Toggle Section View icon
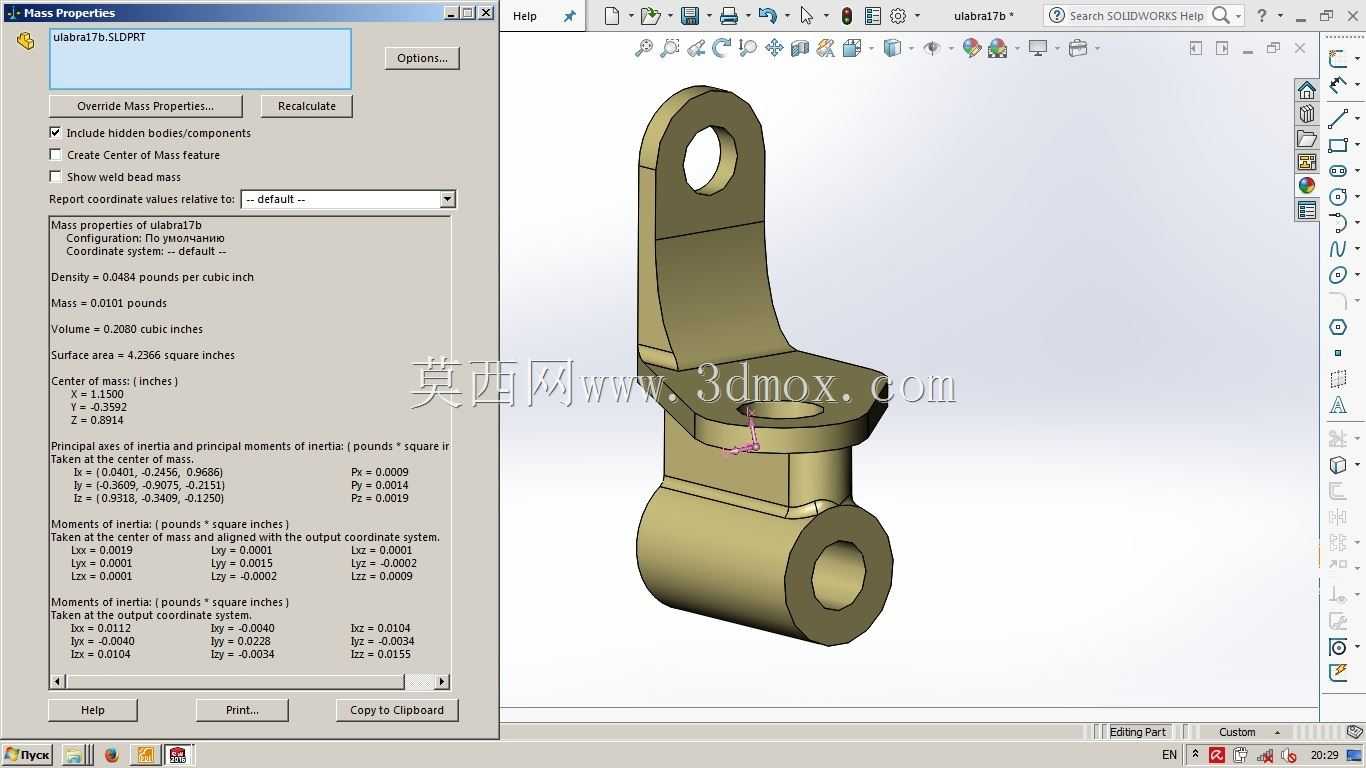The height and width of the screenshot is (768, 1366). (800, 48)
